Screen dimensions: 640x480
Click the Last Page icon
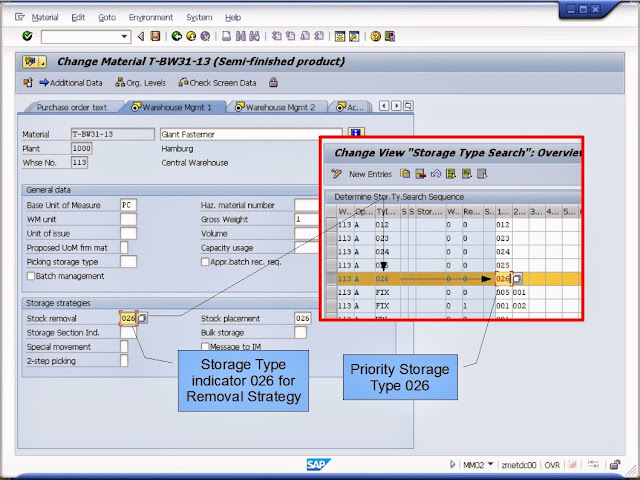tap(319, 36)
